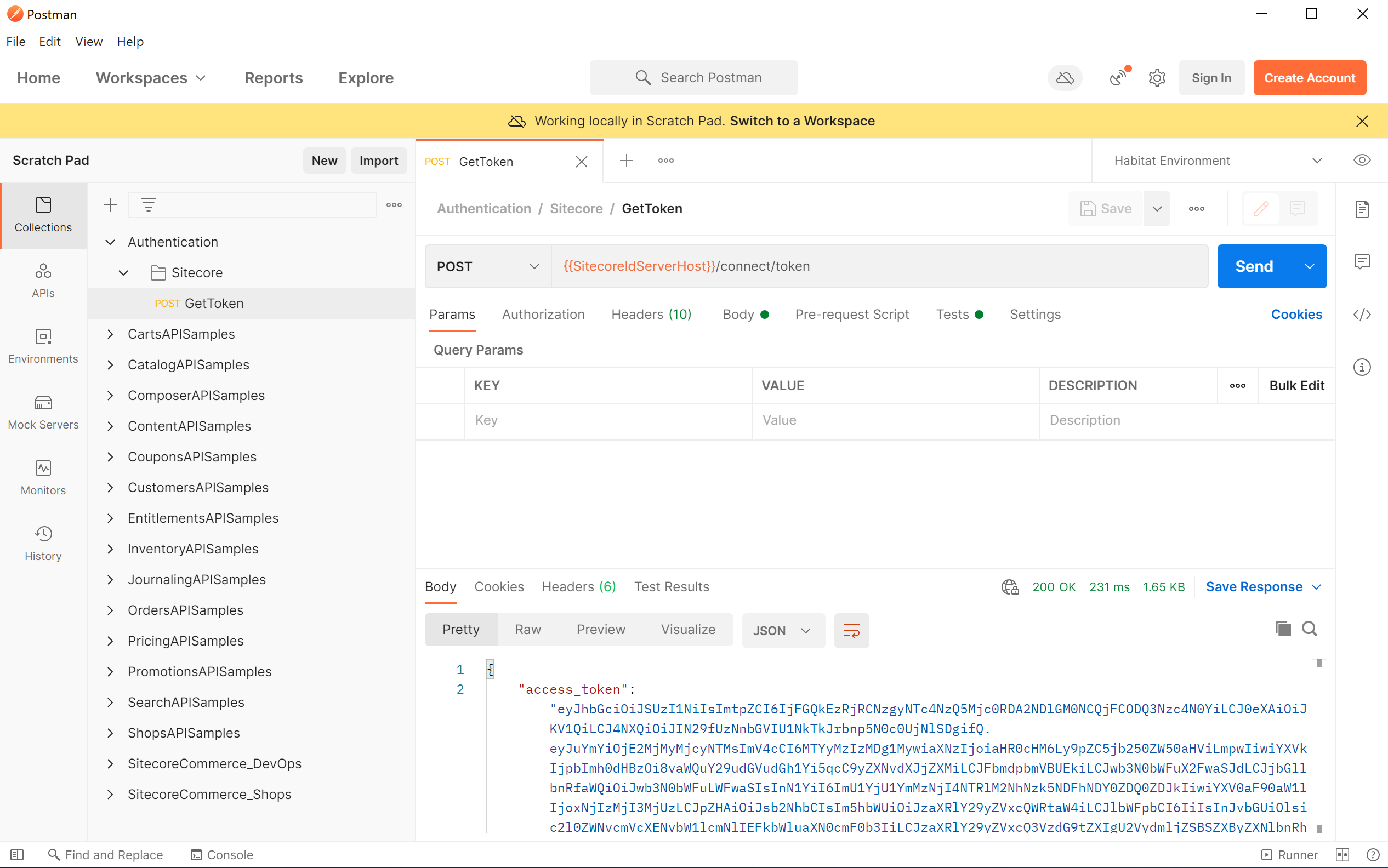
Task: Click the environment quick look eye icon
Action: [x=1362, y=160]
